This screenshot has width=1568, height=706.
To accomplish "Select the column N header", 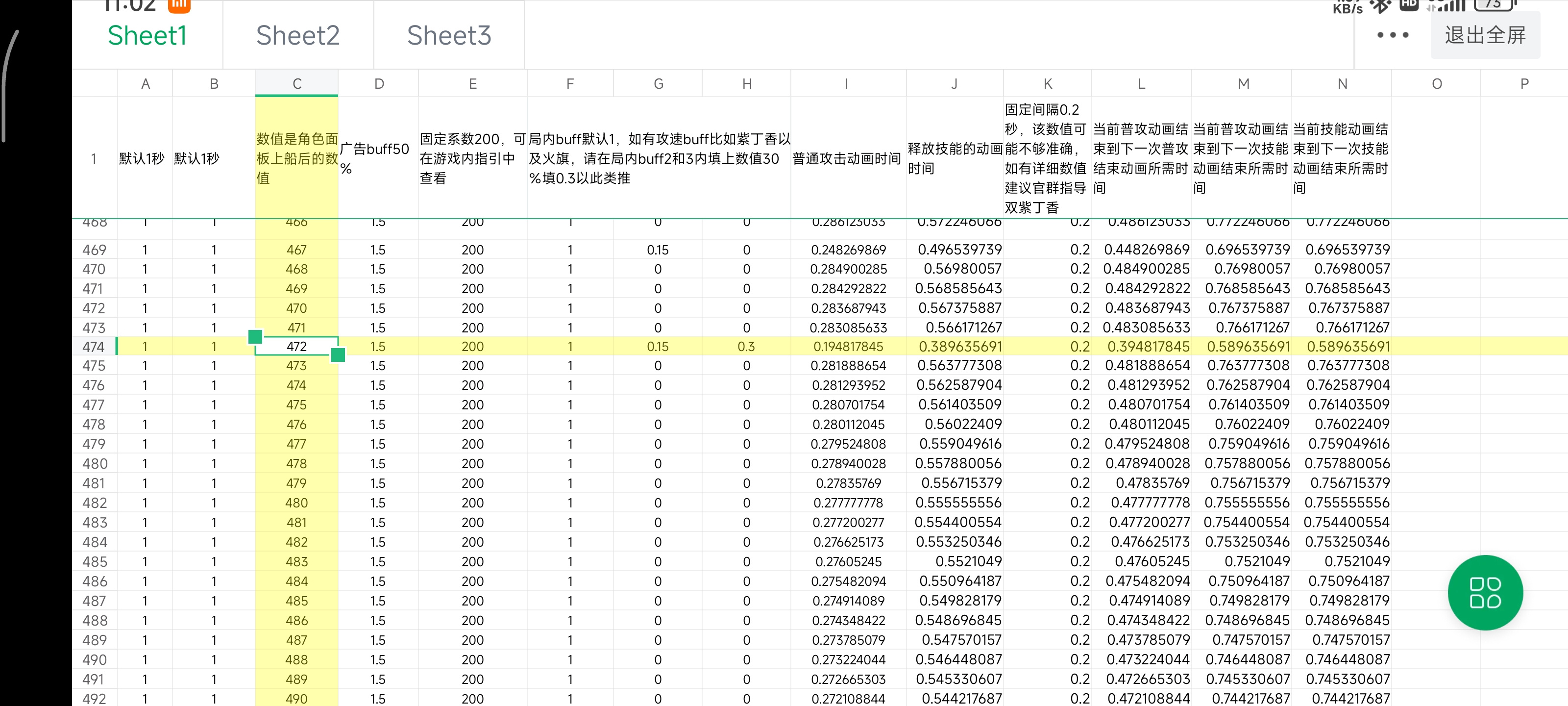I will click(x=1342, y=83).
